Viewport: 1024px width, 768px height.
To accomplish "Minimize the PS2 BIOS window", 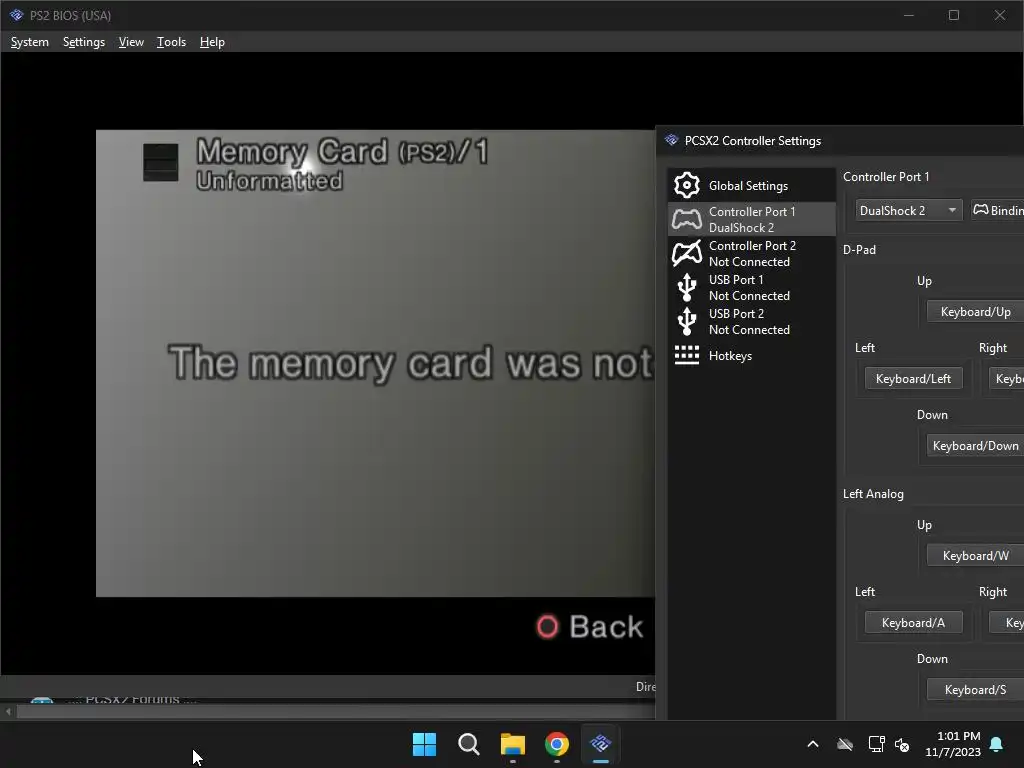I will click(908, 15).
